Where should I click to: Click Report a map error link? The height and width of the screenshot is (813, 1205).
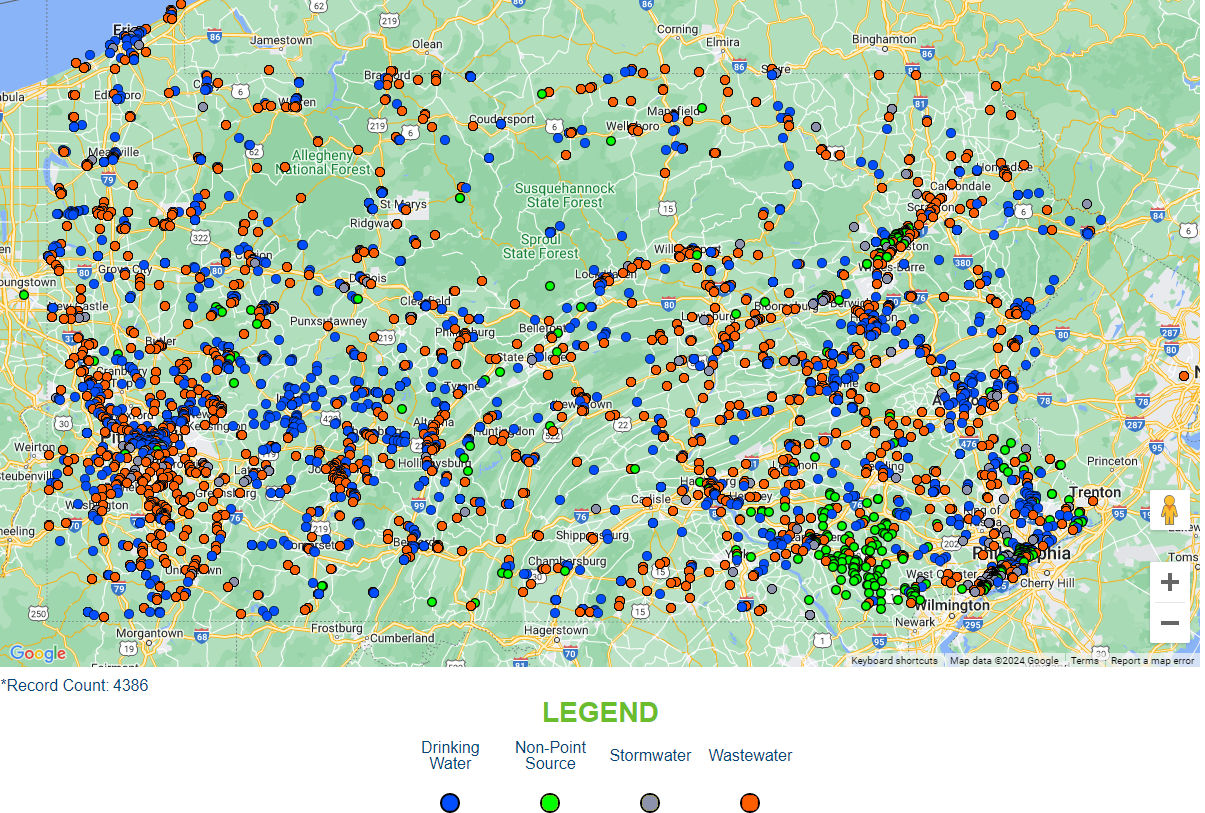click(1152, 661)
